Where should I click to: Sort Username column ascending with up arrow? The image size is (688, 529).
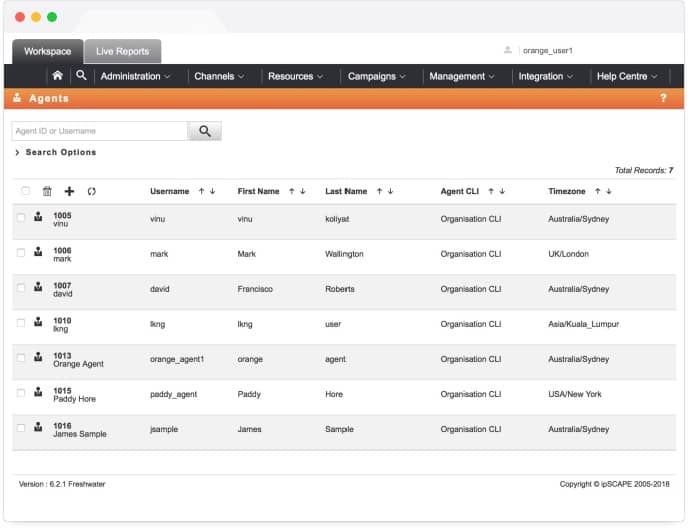click(x=201, y=191)
